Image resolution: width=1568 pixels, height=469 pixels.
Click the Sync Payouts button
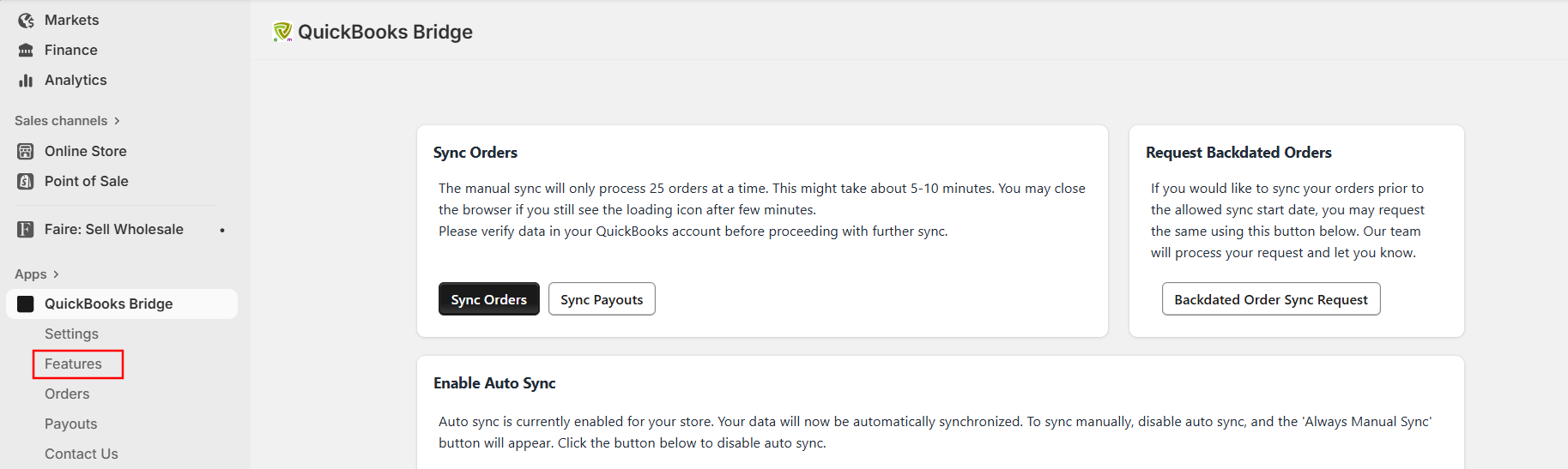pyautogui.click(x=602, y=299)
